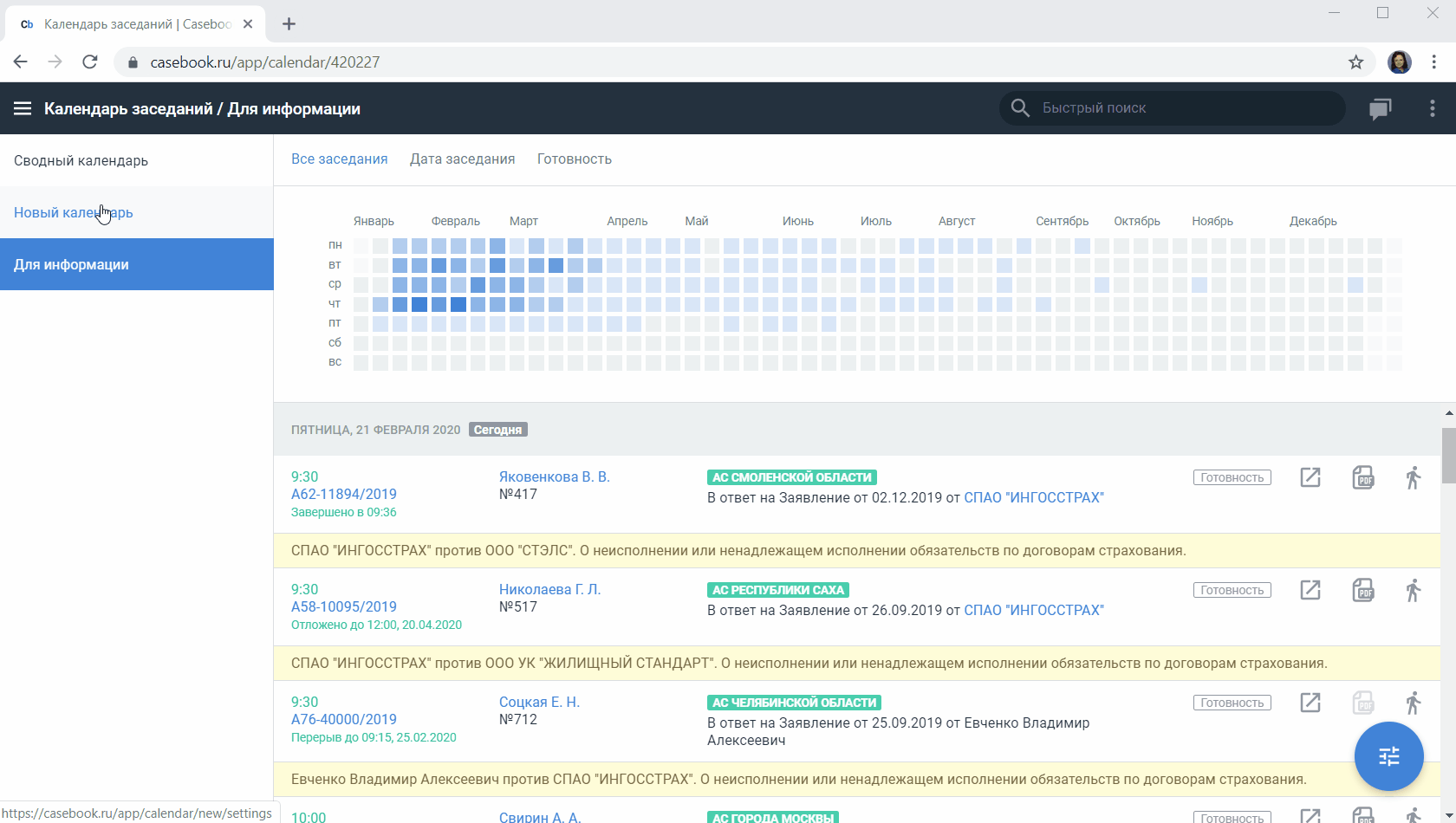The width and height of the screenshot is (1456, 823).
Task: Open case А58-10095/2019 in new window icon
Action: click(1310, 590)
